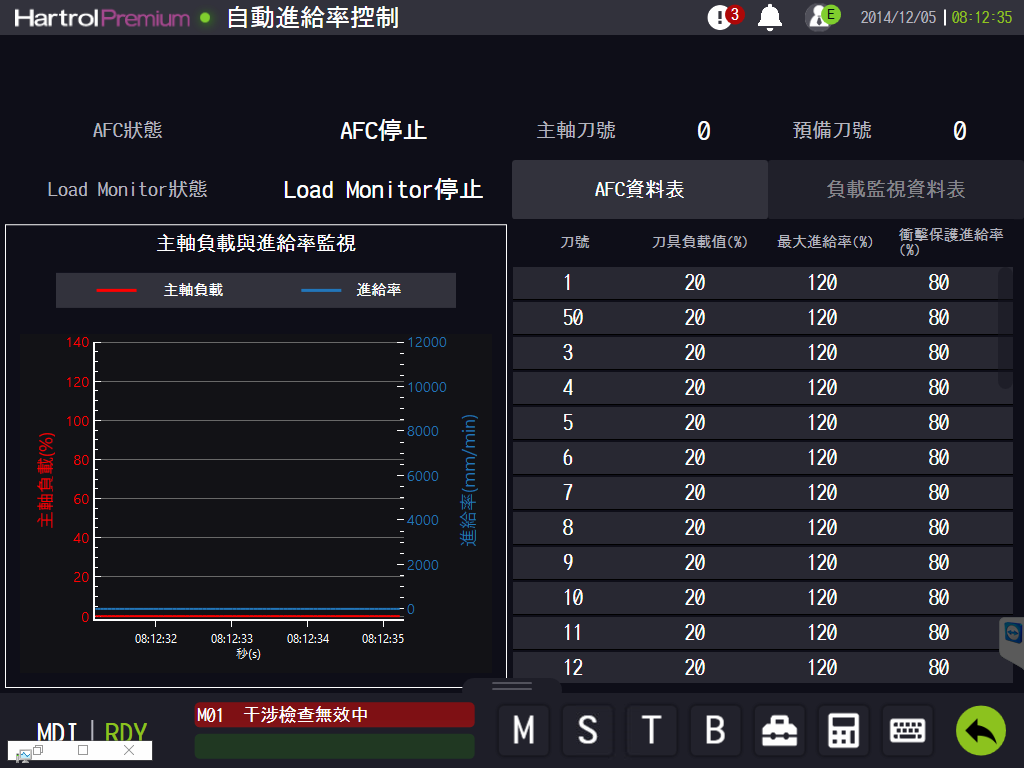The image size is (1024, 768).
Task: Select tool number 8 cell
Action: coord(568,528)
